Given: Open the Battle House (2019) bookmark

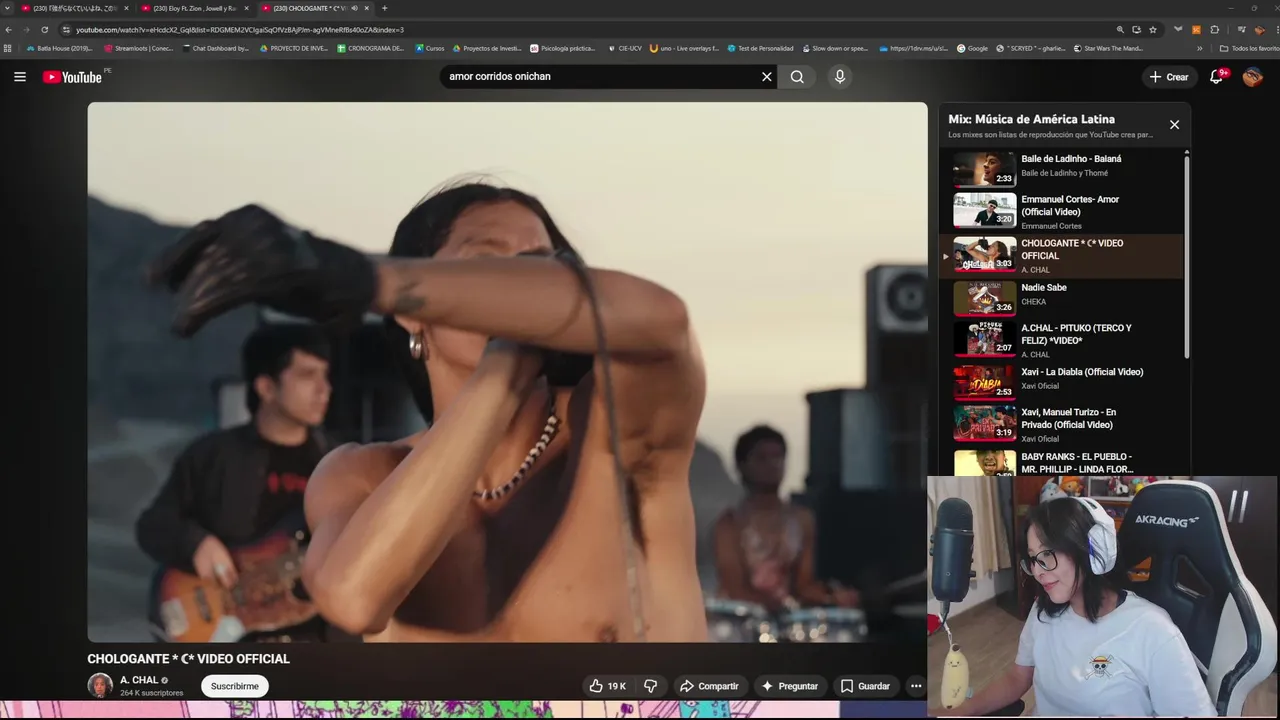Looking at the screenshot, I should (x=60, y=48).
